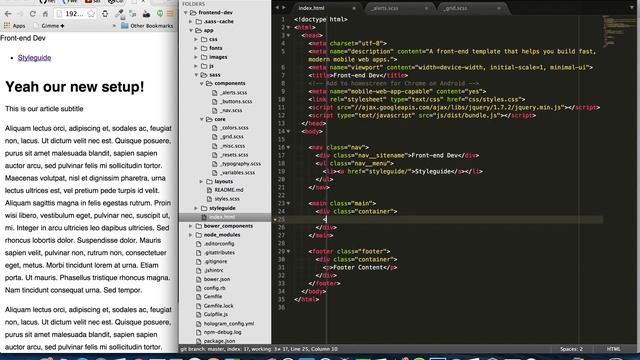Open config.rb file
Screen dimensions: 640x360
(214, 288)
